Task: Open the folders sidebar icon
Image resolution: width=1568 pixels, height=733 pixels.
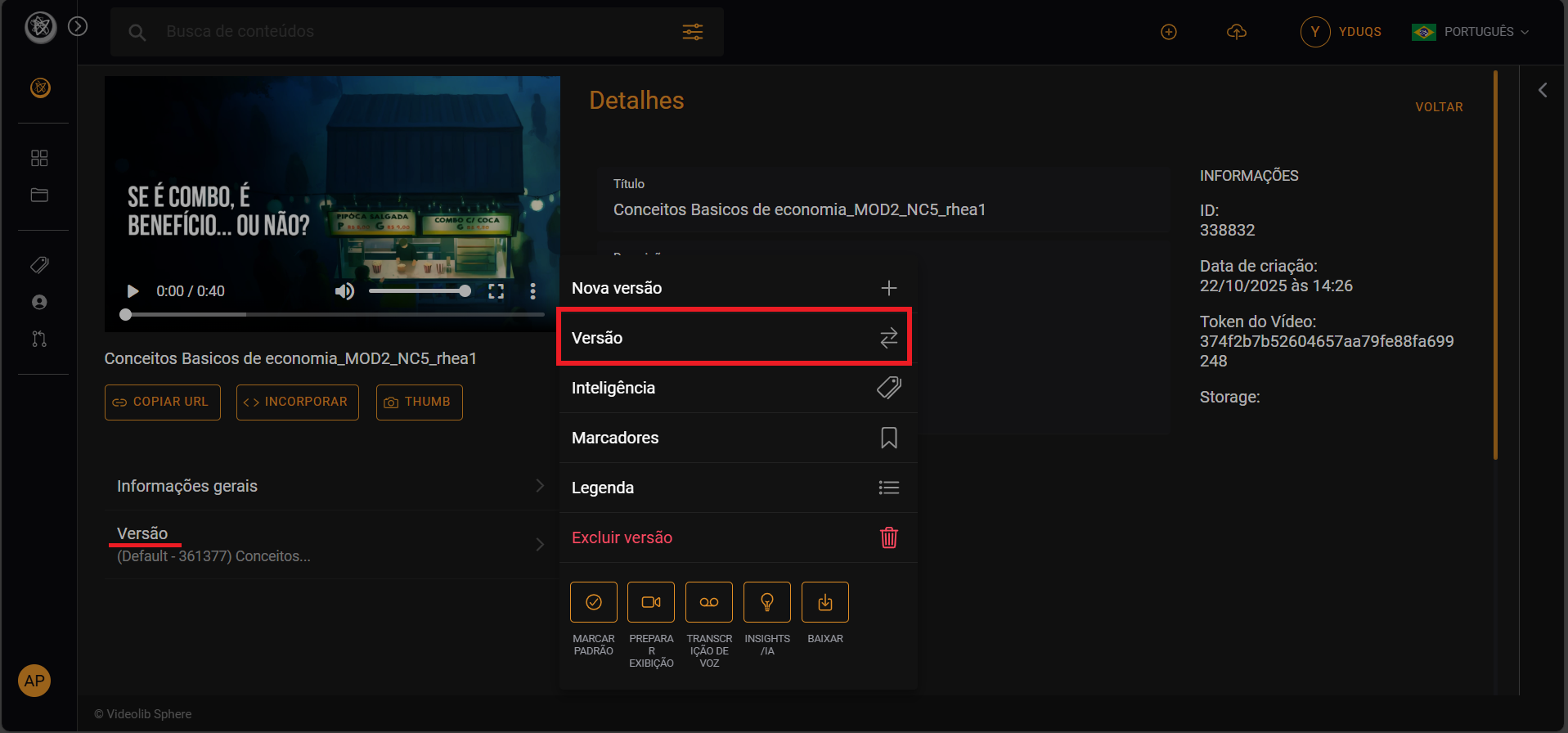Action: click(39, 195)
